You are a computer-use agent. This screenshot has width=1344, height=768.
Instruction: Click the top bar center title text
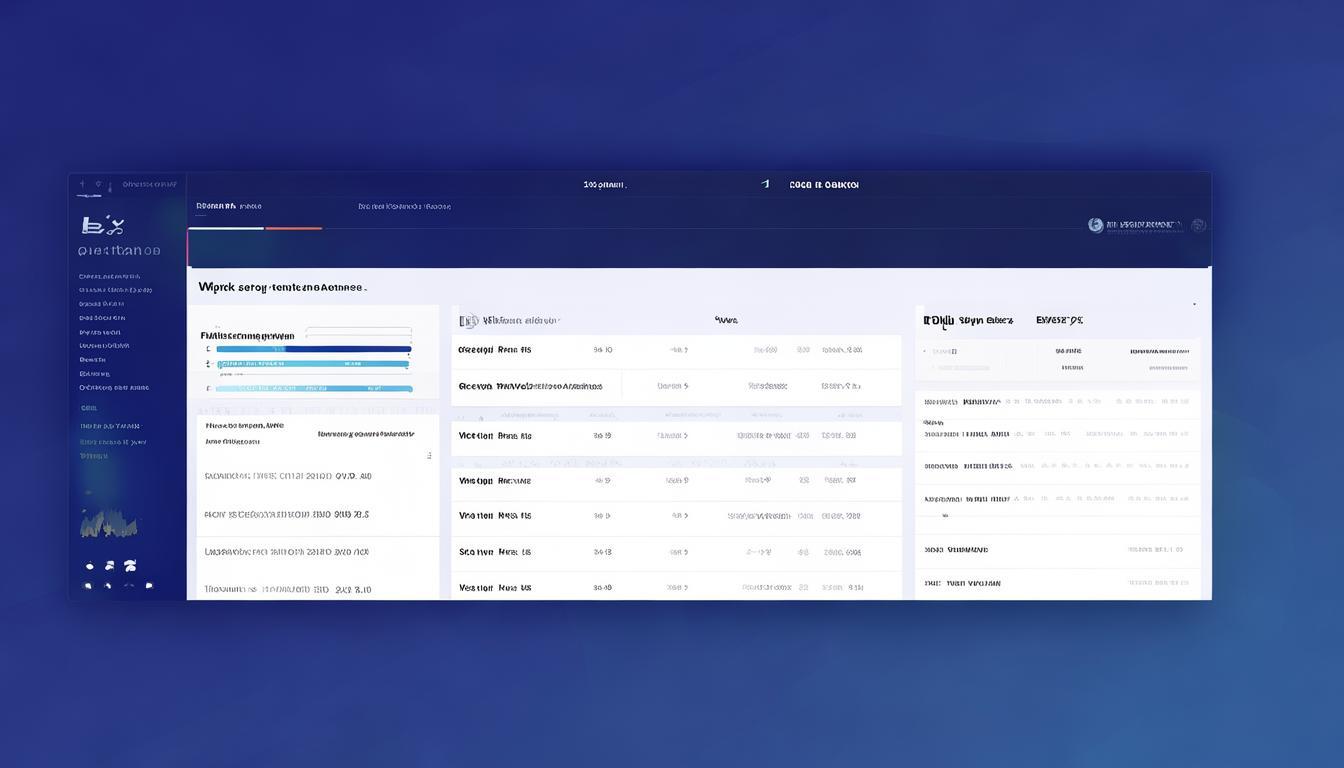(604, 185)
